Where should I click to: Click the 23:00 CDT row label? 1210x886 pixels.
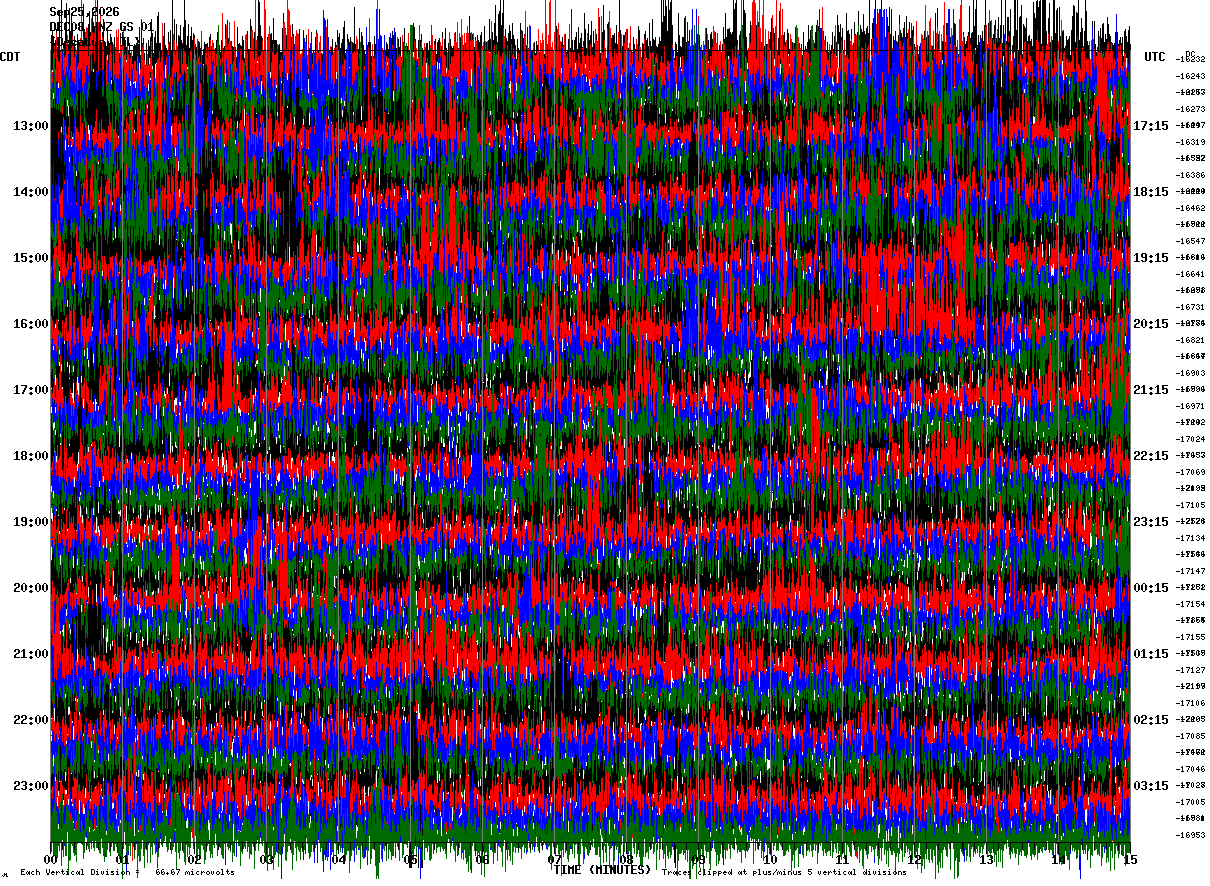[31, 786]
